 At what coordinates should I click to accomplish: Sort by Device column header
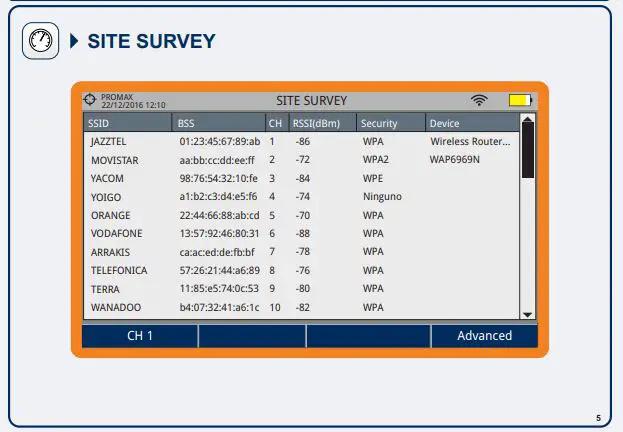(472, 123)
